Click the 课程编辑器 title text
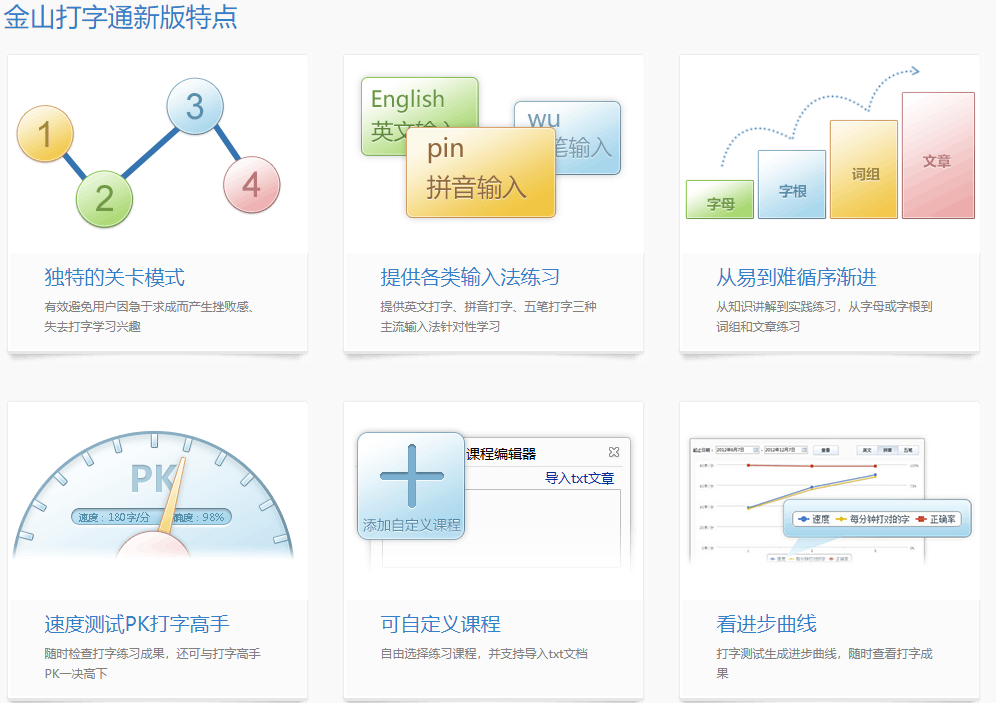996x703 pixels. (501, 454)
